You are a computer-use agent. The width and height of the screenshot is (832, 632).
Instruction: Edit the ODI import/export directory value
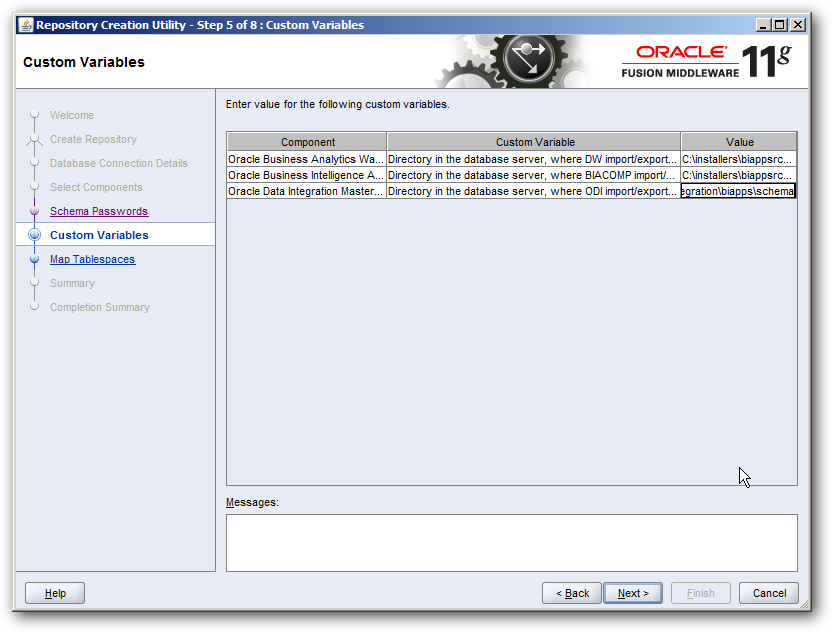738,191
